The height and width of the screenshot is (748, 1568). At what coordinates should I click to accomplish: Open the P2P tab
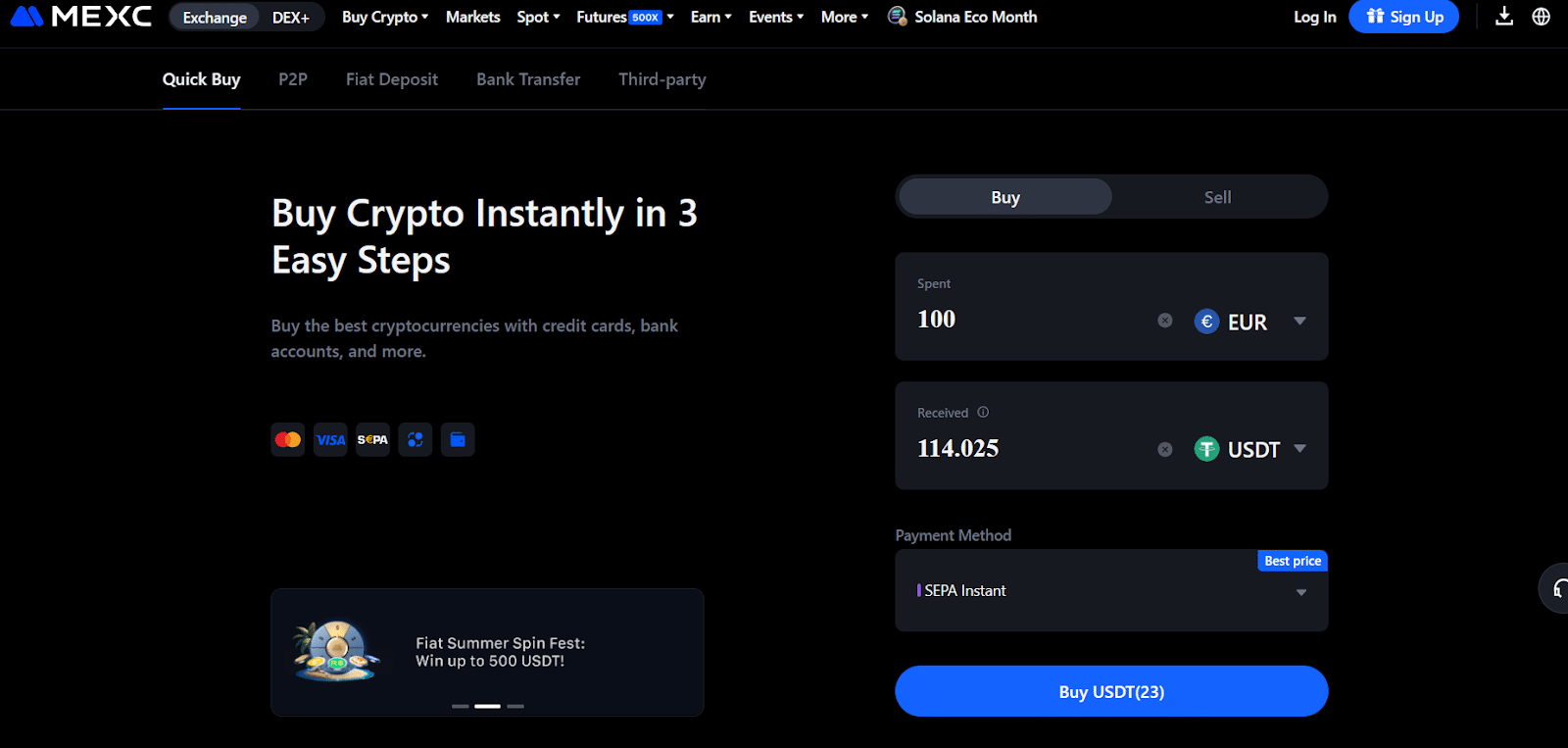293,79
